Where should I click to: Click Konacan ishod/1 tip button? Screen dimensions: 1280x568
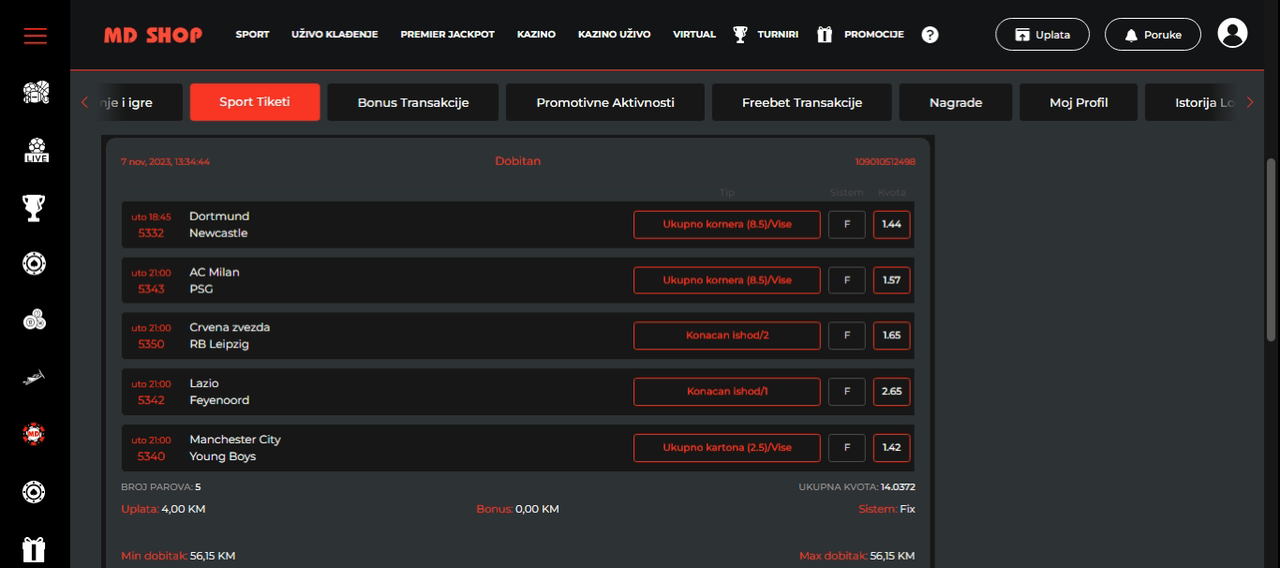point(727,391)
